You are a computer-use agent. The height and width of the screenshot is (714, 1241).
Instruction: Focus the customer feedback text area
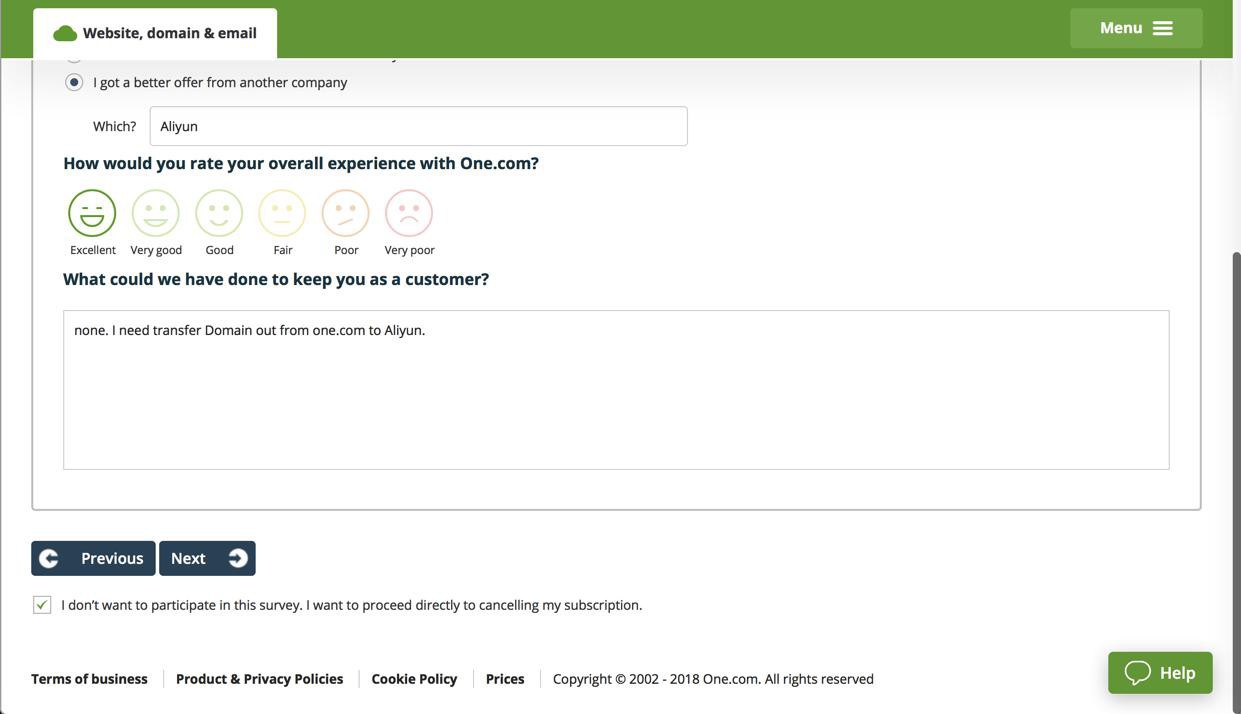coord(616,390)
